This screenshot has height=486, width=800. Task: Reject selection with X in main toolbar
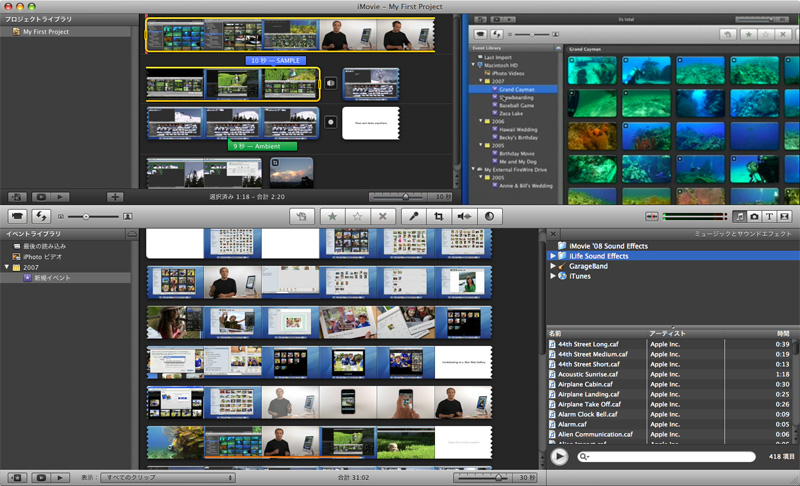[x=383, y=216]
